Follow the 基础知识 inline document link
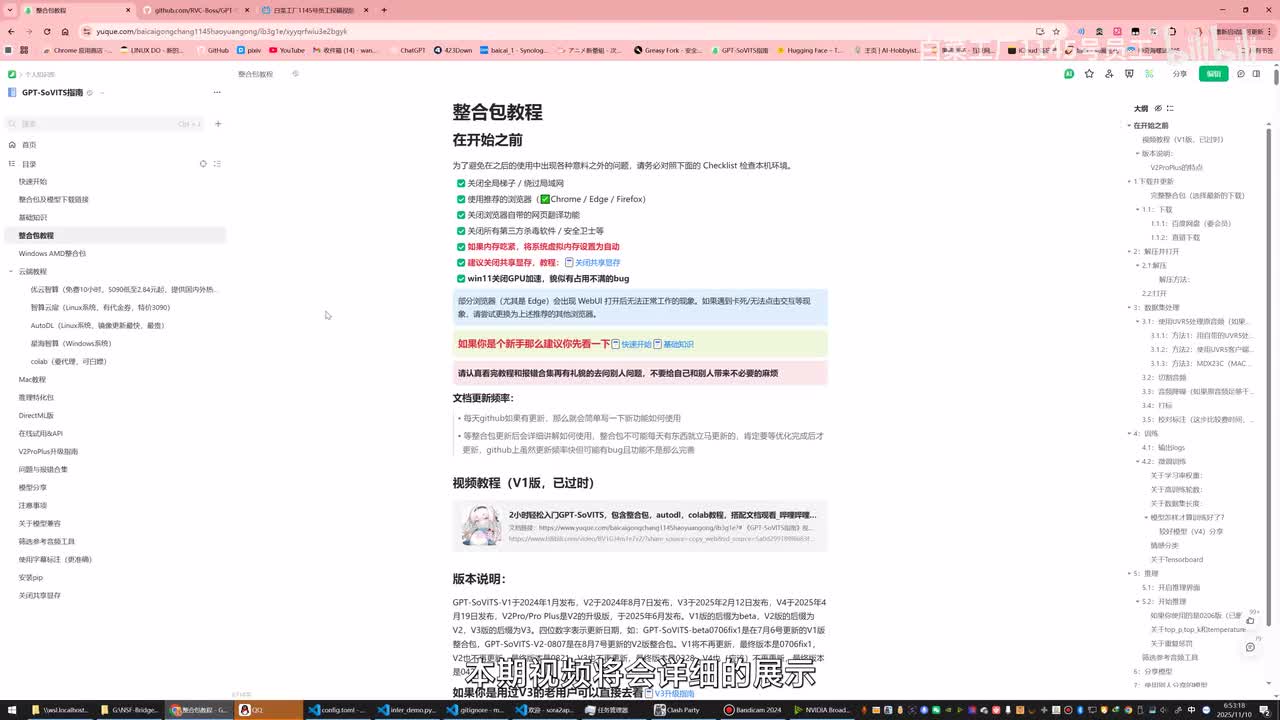 pyautogui.click(x=674, y=344)
